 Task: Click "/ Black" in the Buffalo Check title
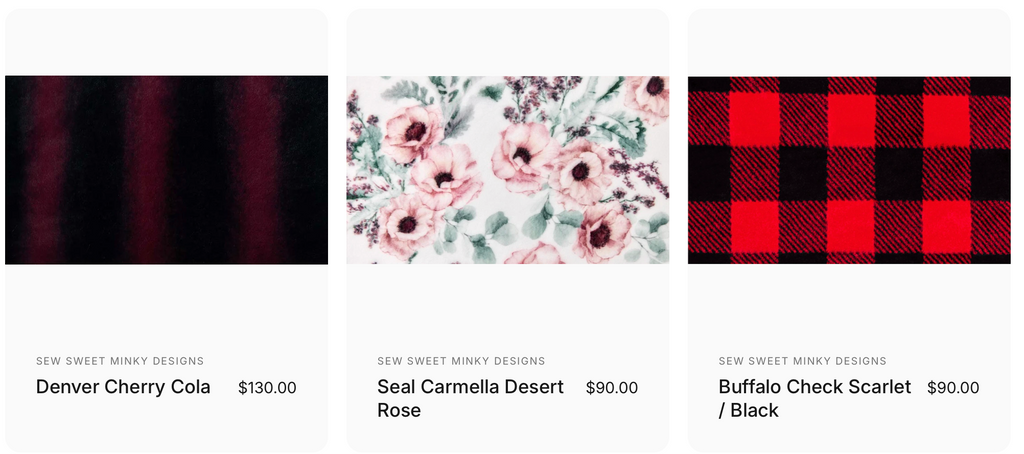pyautogui.click(x=748, y=411)
